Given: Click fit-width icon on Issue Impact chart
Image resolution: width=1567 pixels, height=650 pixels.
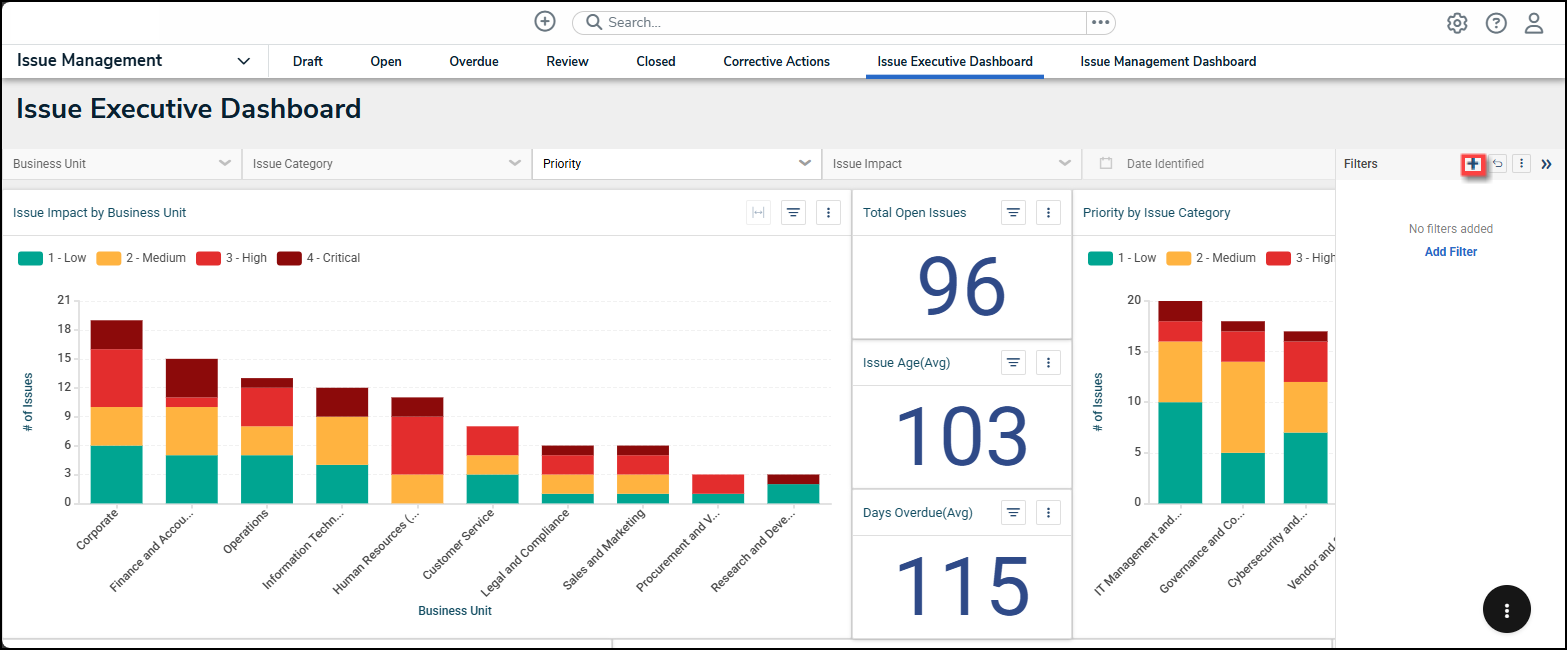Looking at the screenshot, I should [x=758, y=212].
